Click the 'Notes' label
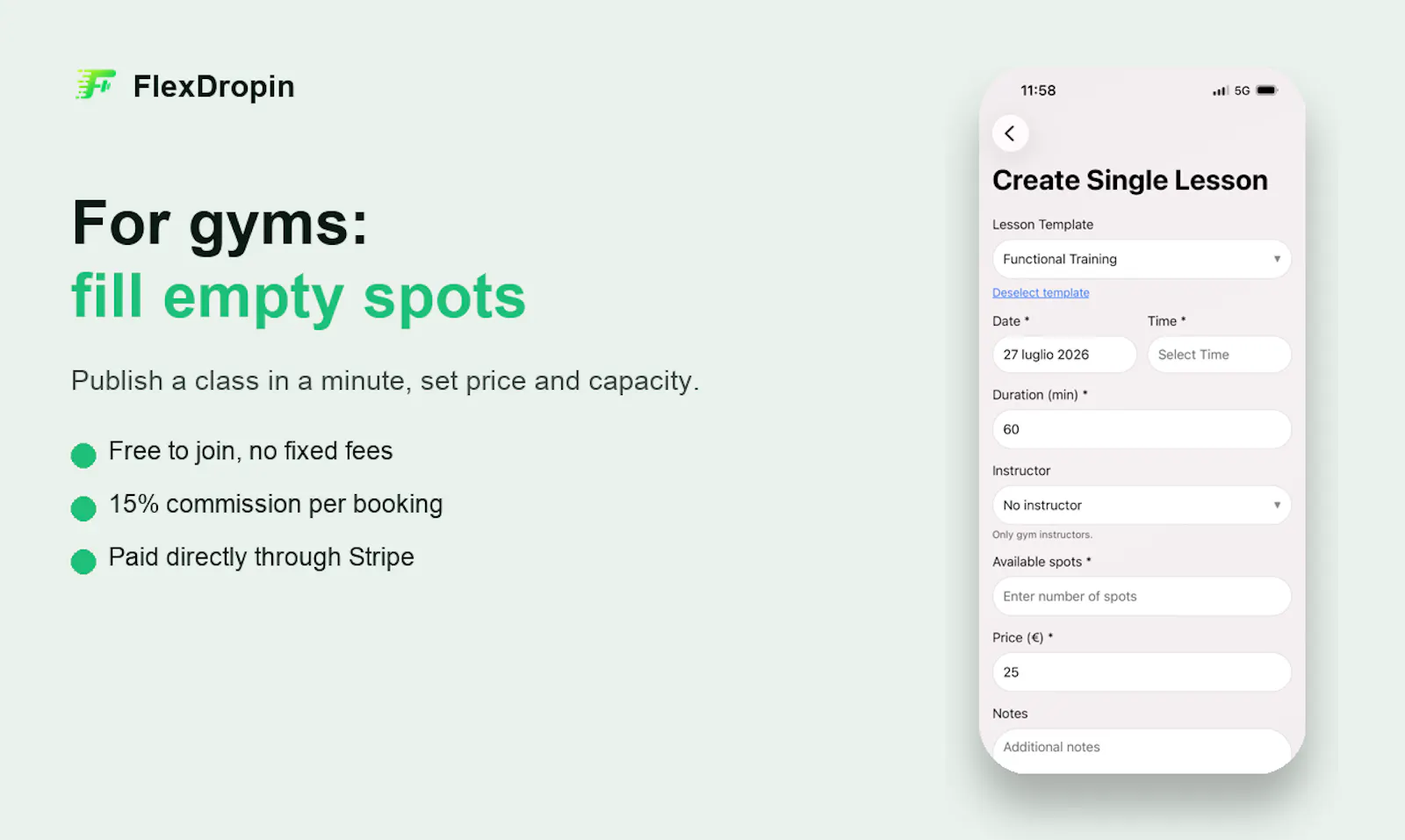This screenshot has width=1405, height=840. pyautogui.click(x=1010, y=714)
